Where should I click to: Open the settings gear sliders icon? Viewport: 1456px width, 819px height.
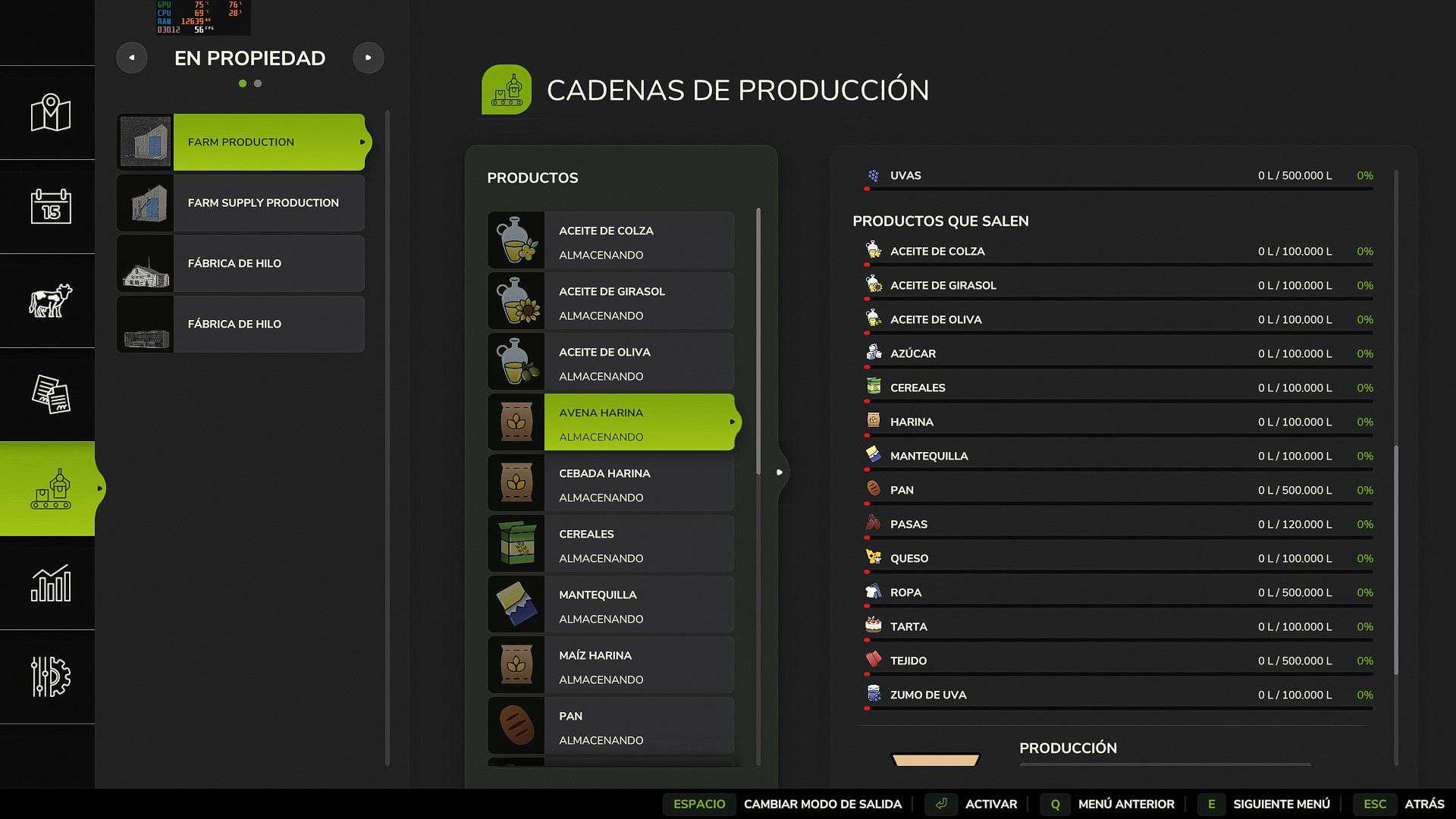(x=50, y=676)
